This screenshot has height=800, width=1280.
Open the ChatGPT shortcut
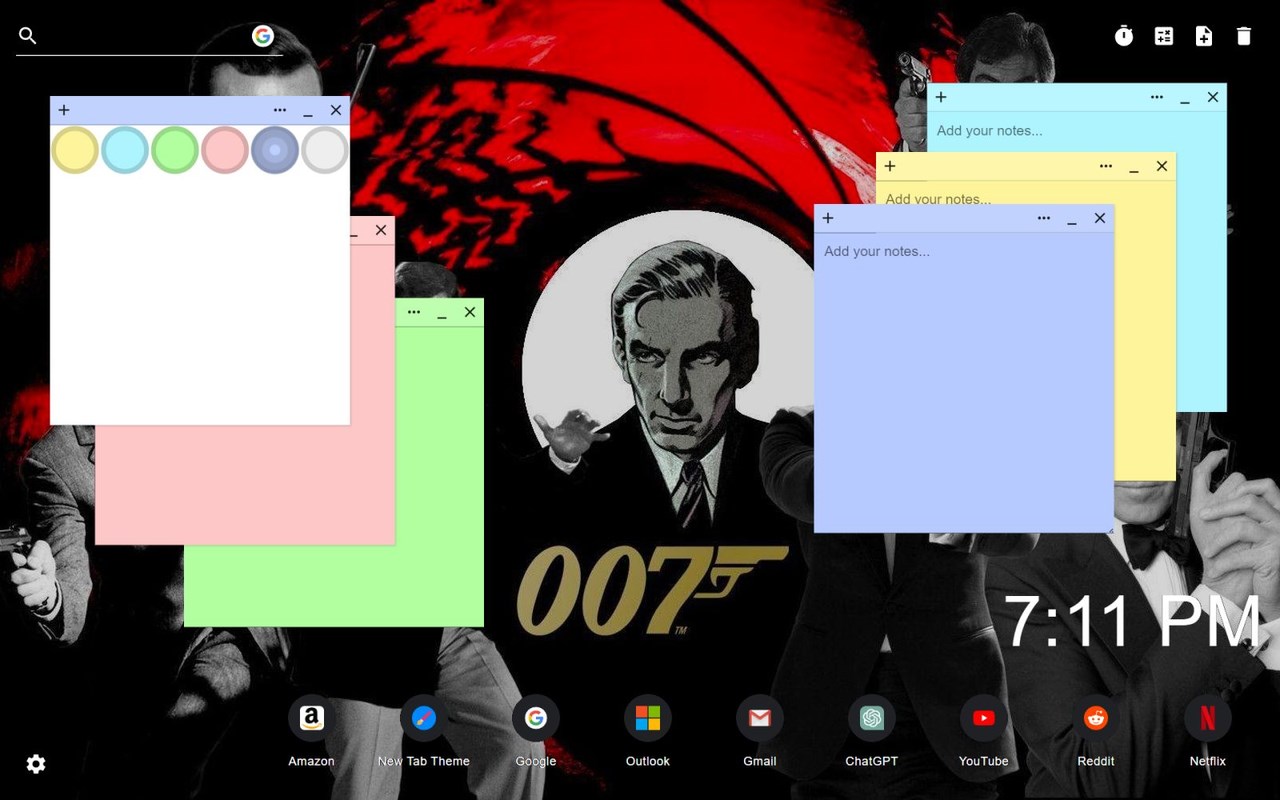[x=872, y=718]
